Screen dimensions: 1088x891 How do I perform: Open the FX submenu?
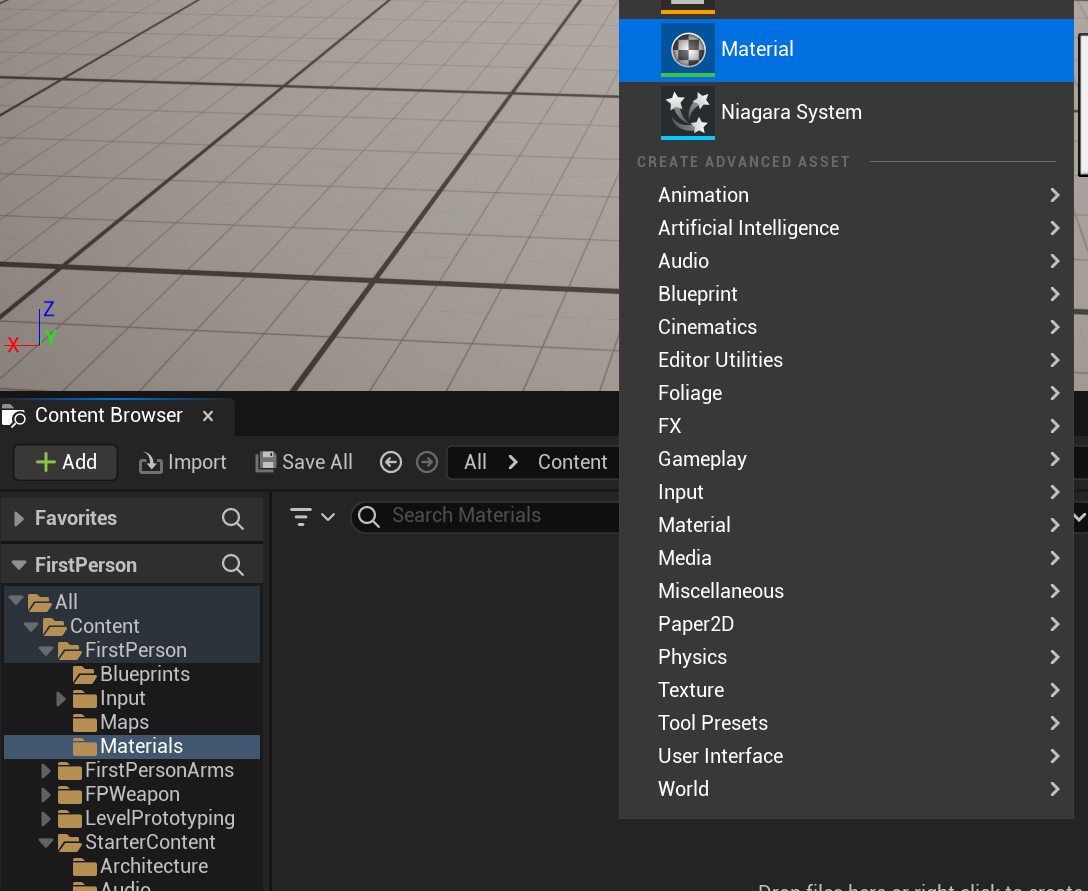coord(846,426)
